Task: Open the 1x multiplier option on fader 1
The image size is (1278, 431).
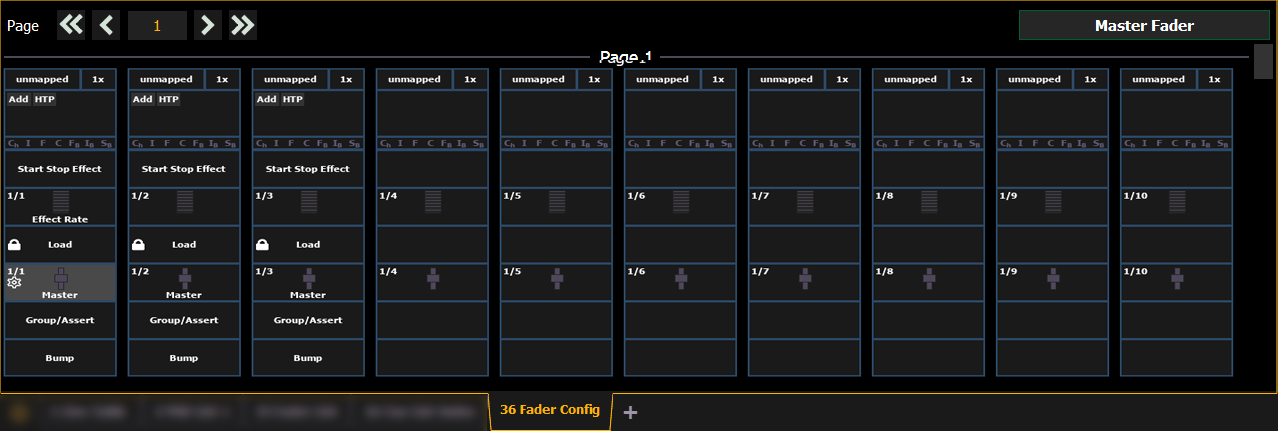Action: point(98,79)
